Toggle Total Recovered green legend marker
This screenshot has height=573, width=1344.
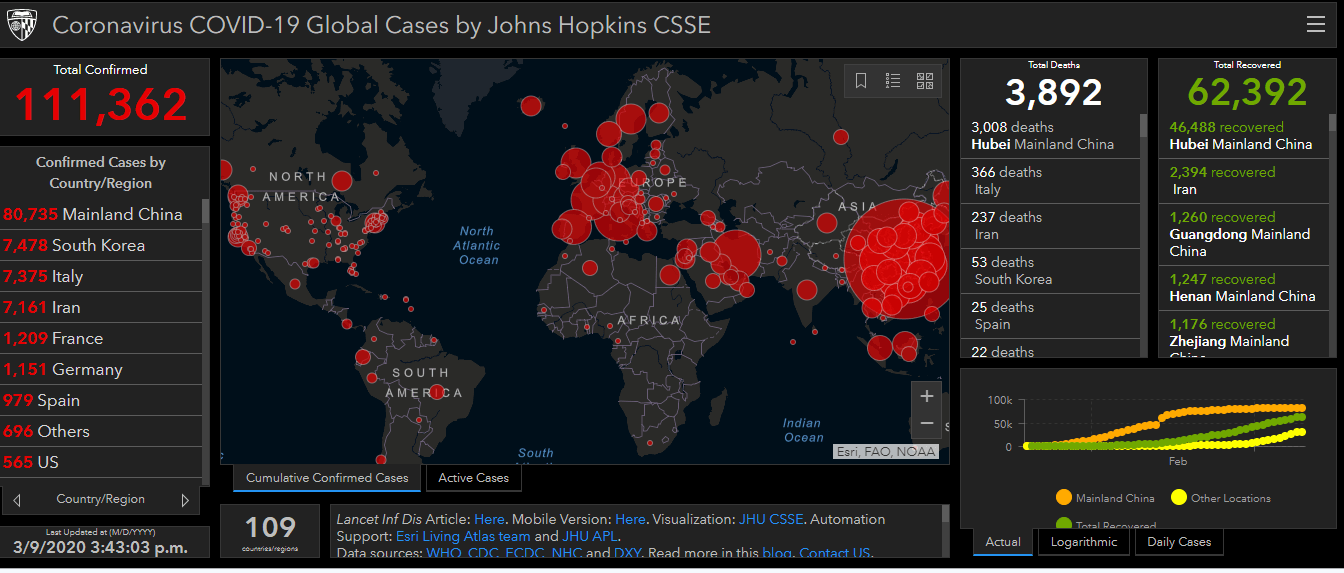click(1064, 524)
